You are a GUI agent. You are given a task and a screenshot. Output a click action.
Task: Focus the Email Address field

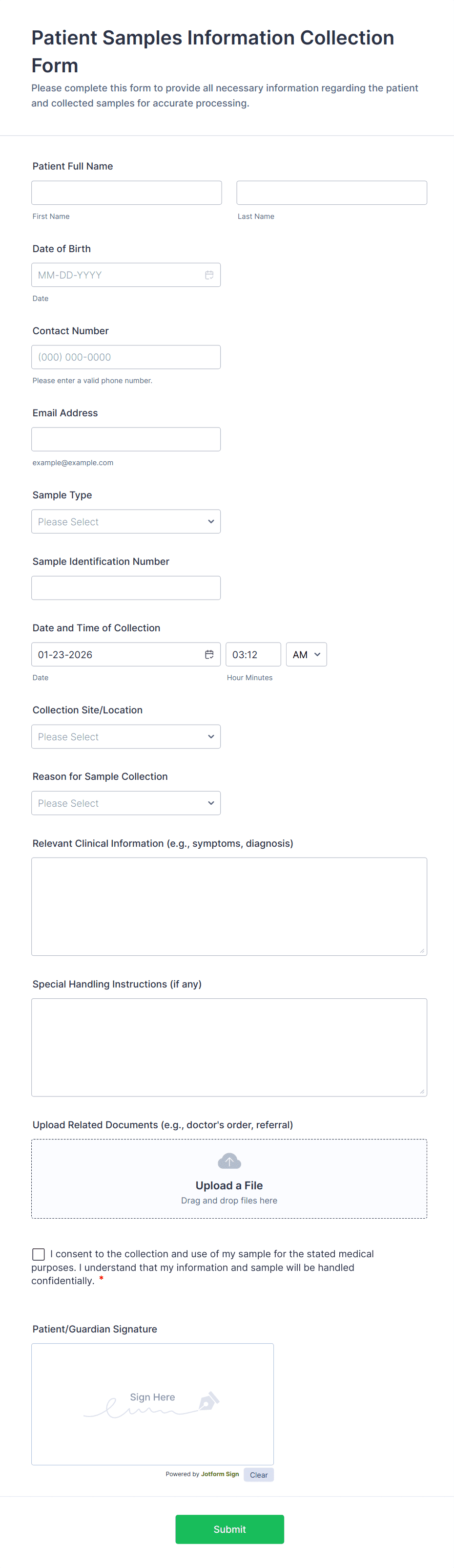coord(126,439)
